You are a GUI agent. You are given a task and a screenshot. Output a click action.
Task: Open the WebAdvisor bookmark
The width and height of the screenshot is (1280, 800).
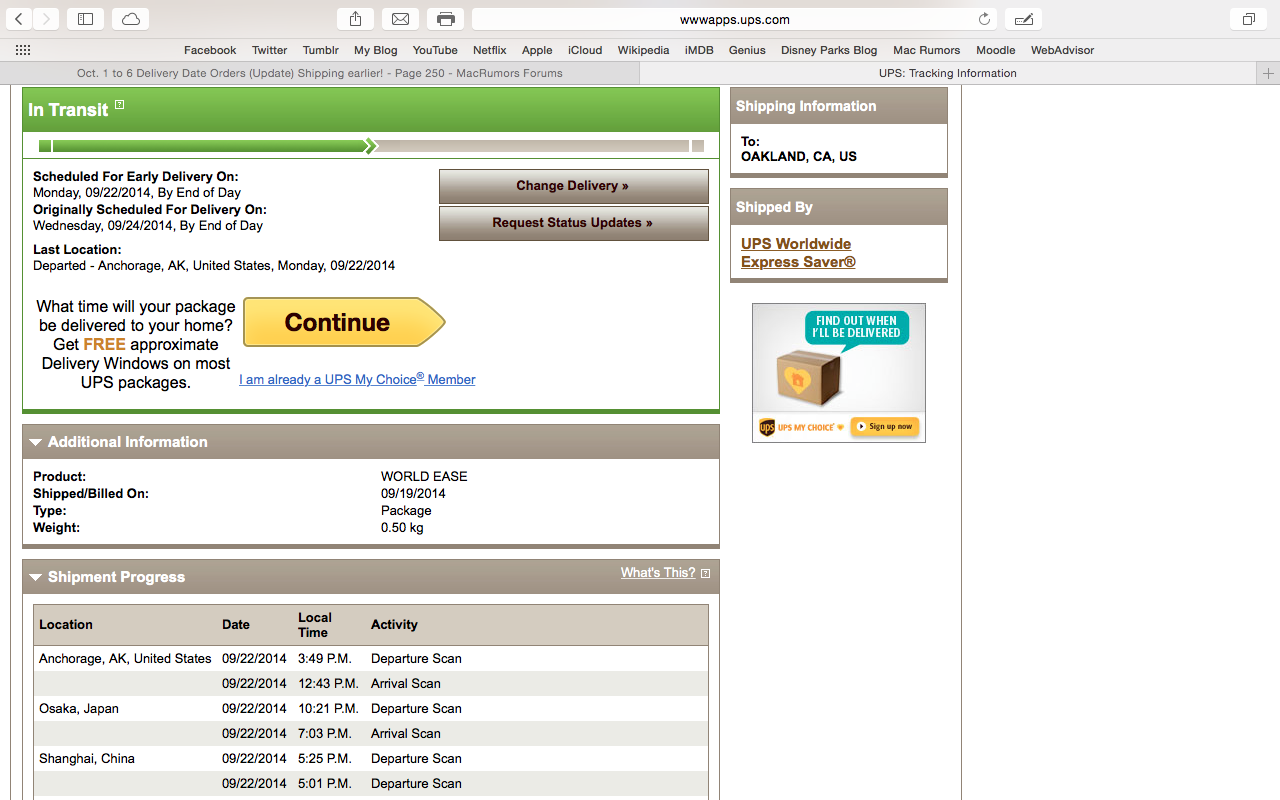pyautogui.click(x=1062, y=50)
